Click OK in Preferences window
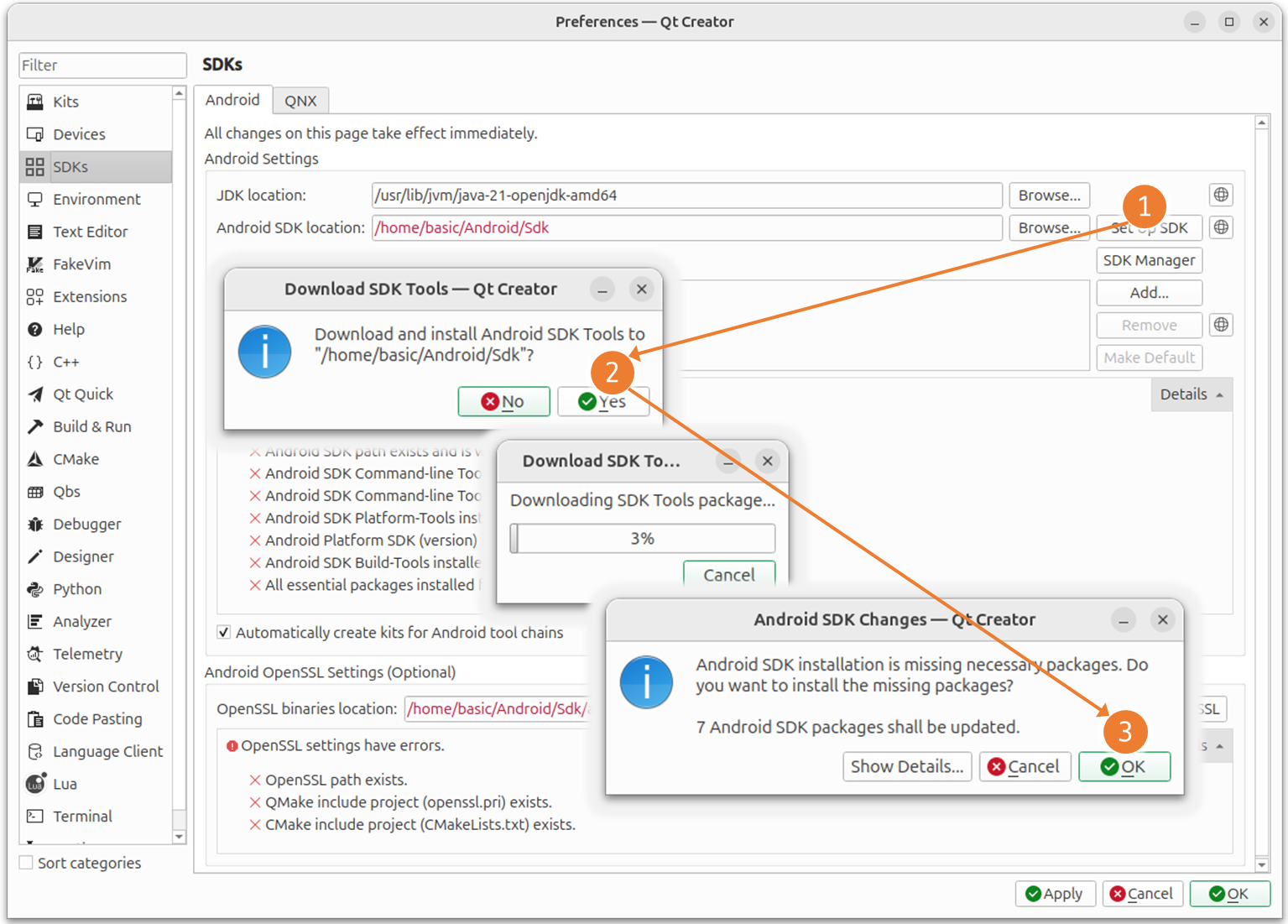This screenshot has width=1288, height=924. [1229, 894]
